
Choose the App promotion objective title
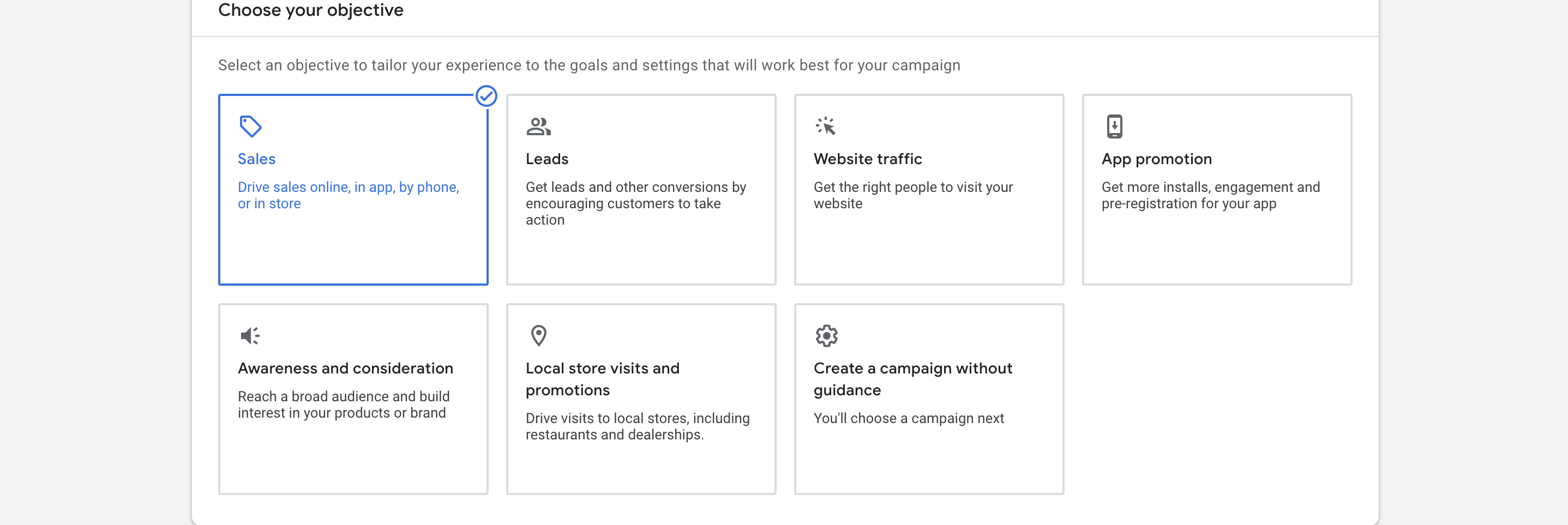[x=1156, y=159]
